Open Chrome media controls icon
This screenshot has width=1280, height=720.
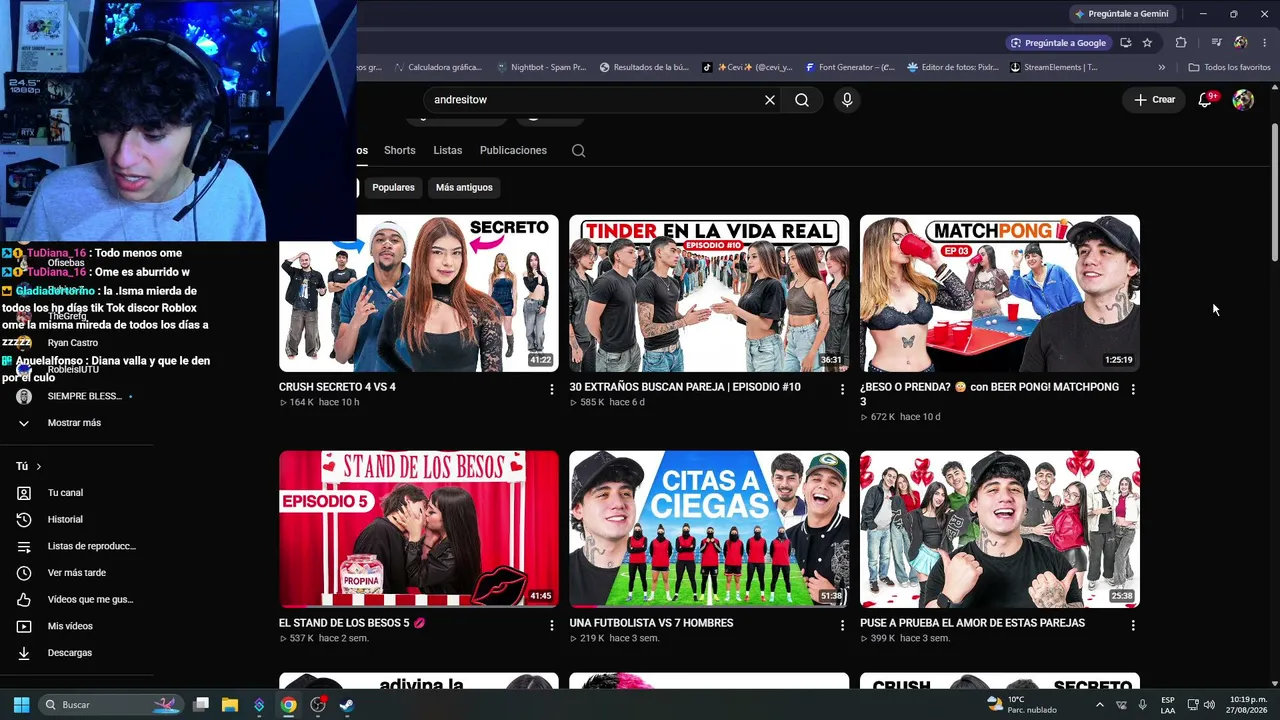coord(1216,43)
